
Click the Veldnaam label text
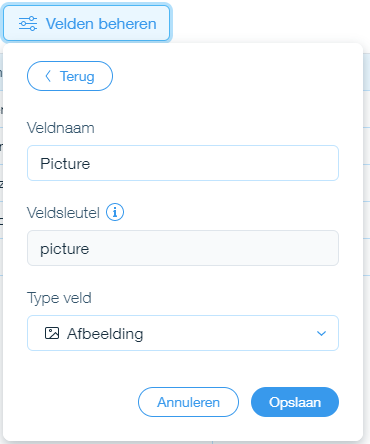[61, 128]
